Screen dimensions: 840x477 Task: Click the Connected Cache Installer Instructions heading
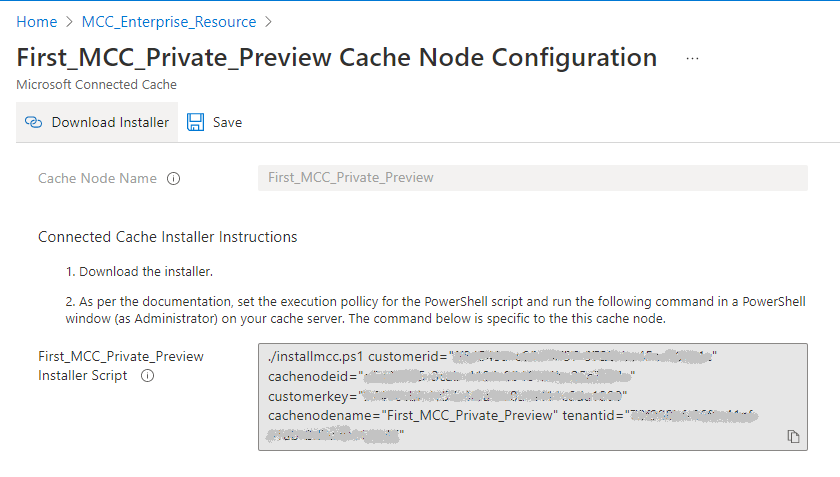point(167,237)
